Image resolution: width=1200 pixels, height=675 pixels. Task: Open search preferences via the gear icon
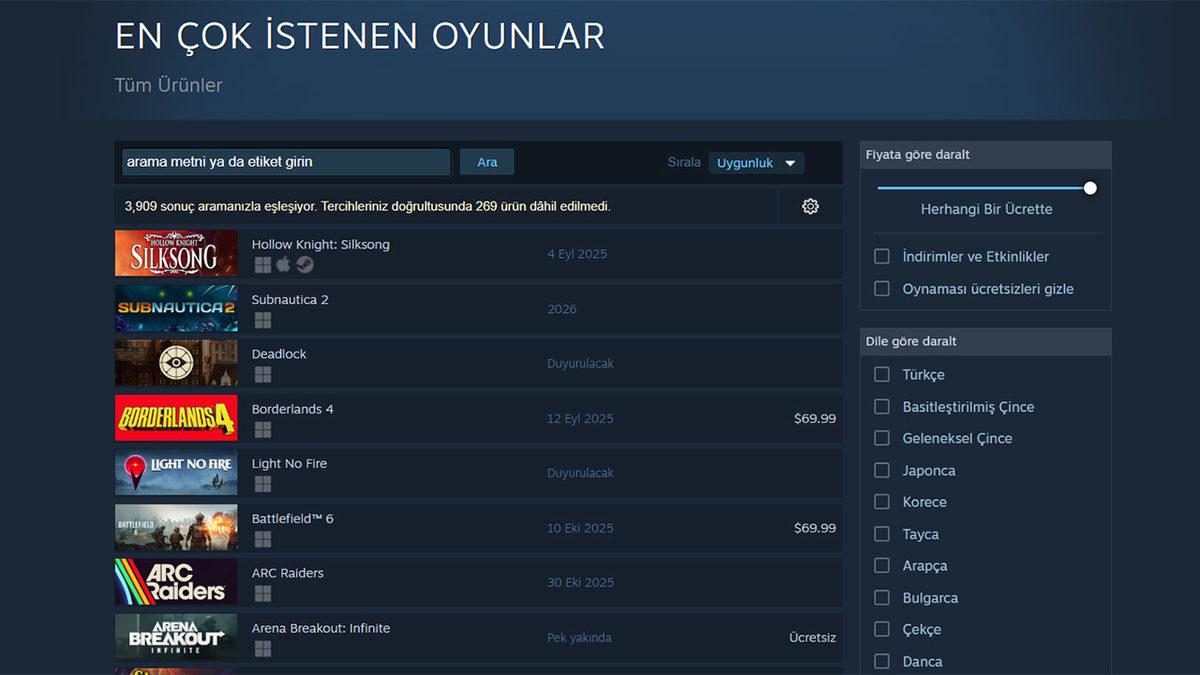810,206
